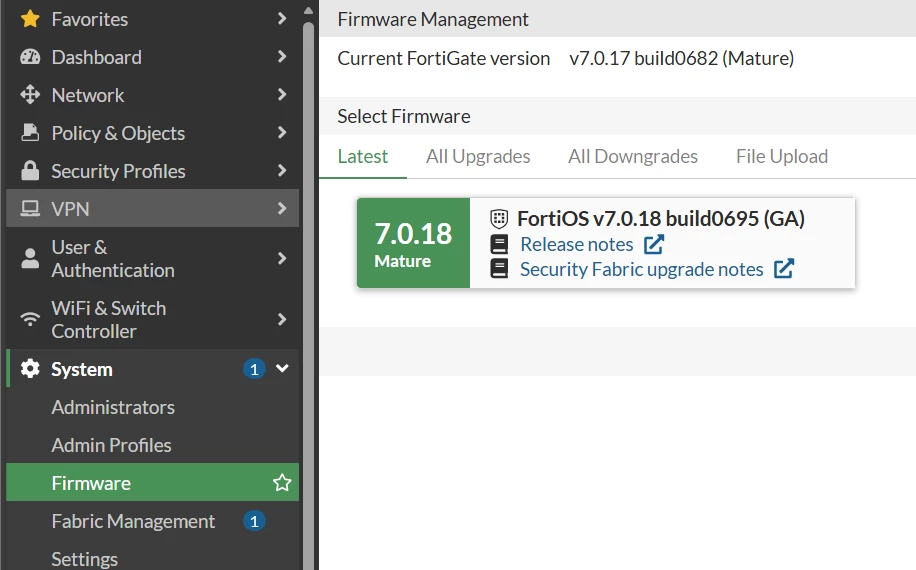Click external link icon after Security Fabric upgrade notes
Viewport: 916px width, 570px height.
(x=783, y=269)
